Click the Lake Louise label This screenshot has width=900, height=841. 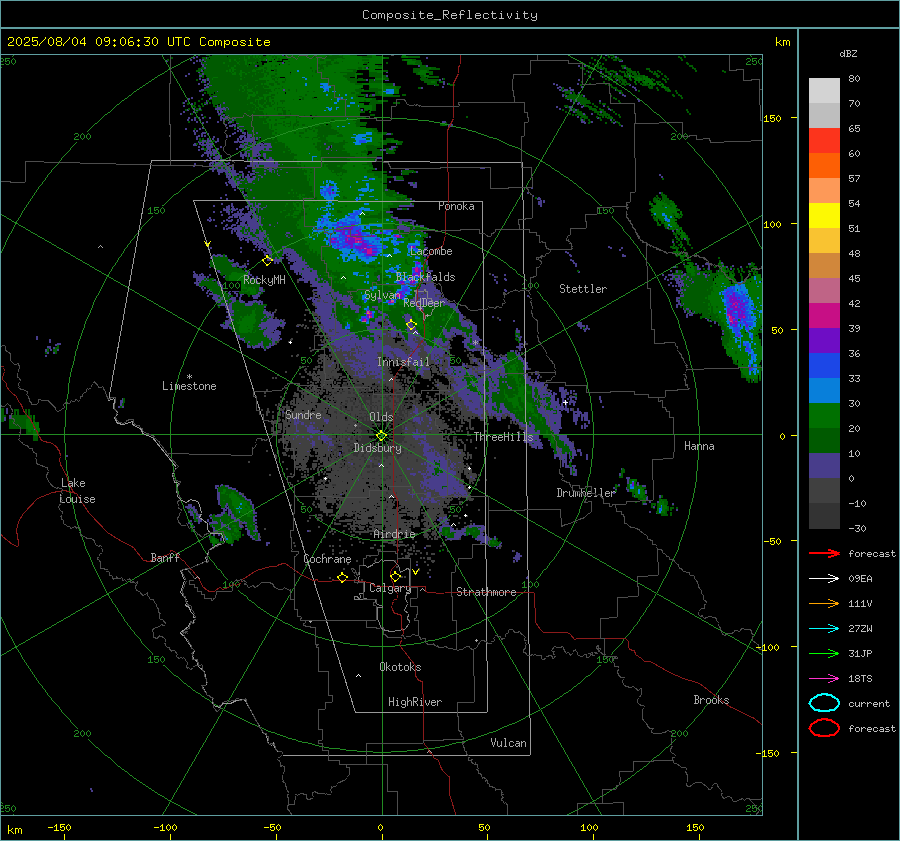pos(77,491)
